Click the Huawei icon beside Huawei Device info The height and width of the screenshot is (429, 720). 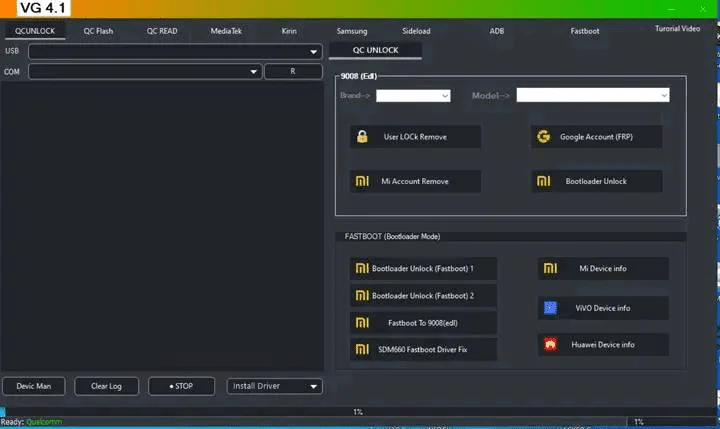click(550, 344)
